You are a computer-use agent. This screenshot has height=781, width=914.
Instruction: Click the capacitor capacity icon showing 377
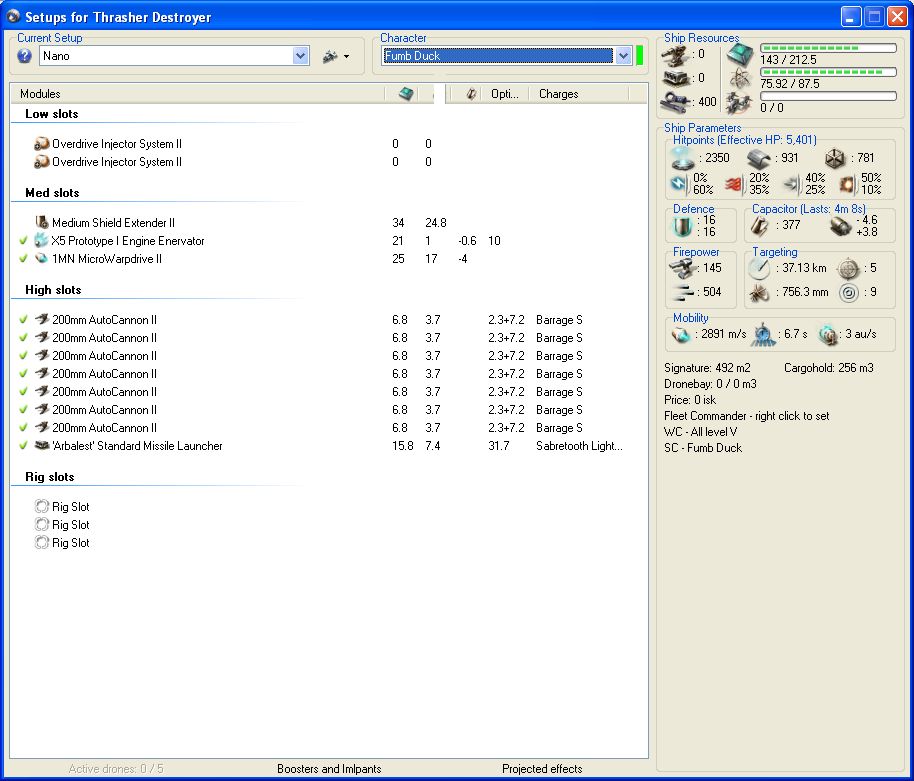[759, 226]
